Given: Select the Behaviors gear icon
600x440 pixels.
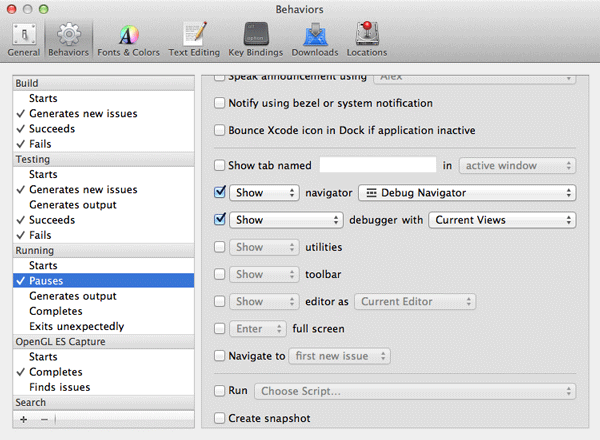Looking at the screenshot, I should pyautogui.click(x=68, y=39).
